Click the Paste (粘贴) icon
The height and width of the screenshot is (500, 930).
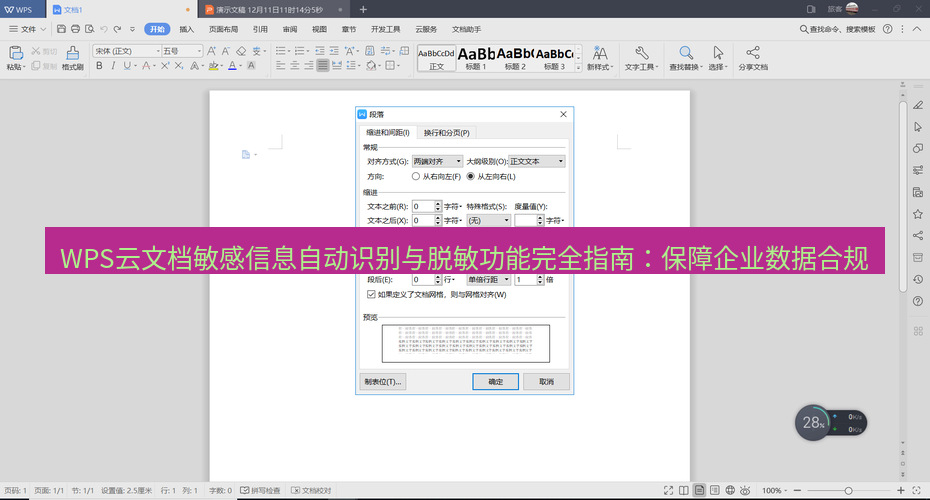pyautogui.click(x=15, y=53)
